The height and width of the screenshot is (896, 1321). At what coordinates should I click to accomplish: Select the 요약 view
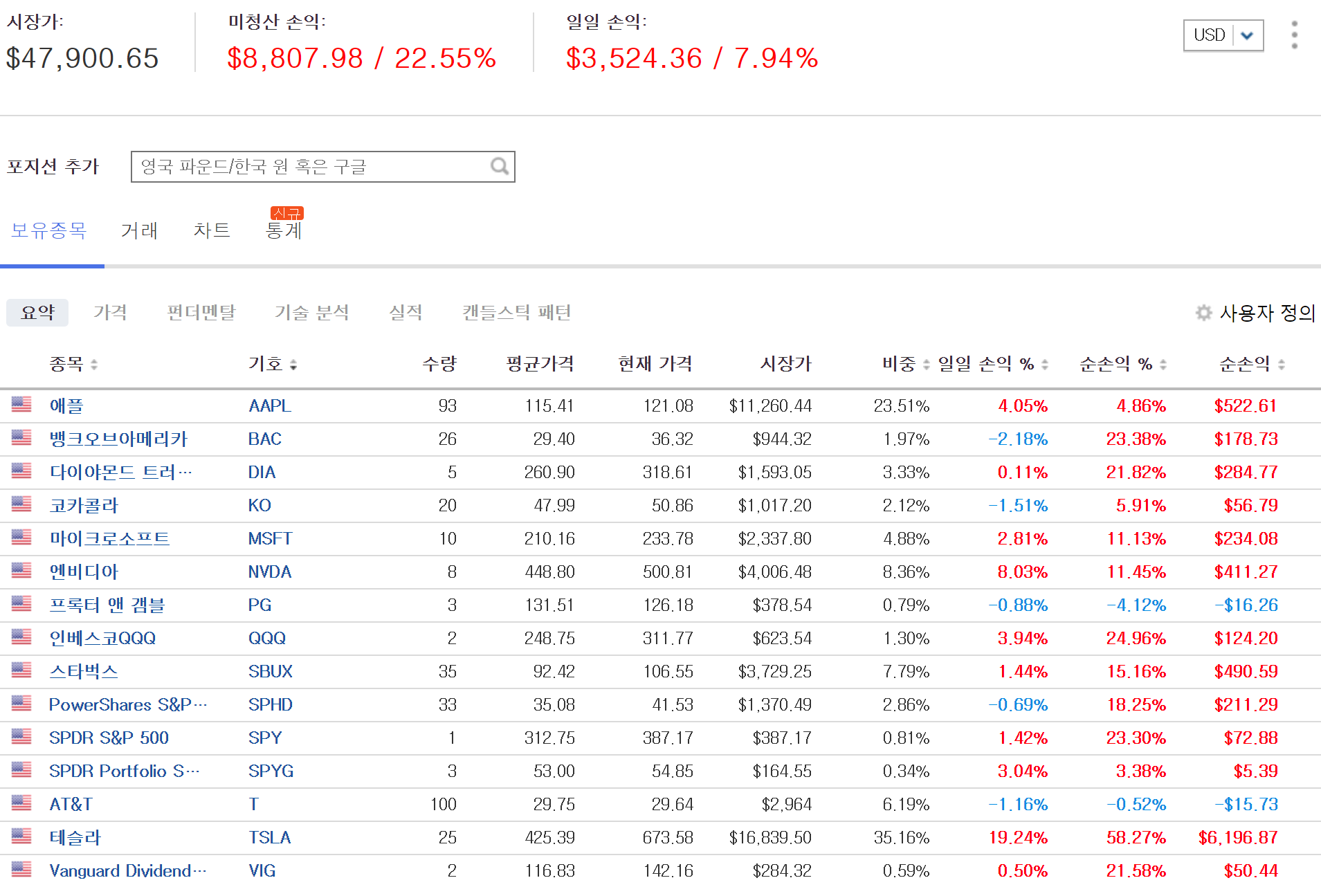click(x=37, y=313)
